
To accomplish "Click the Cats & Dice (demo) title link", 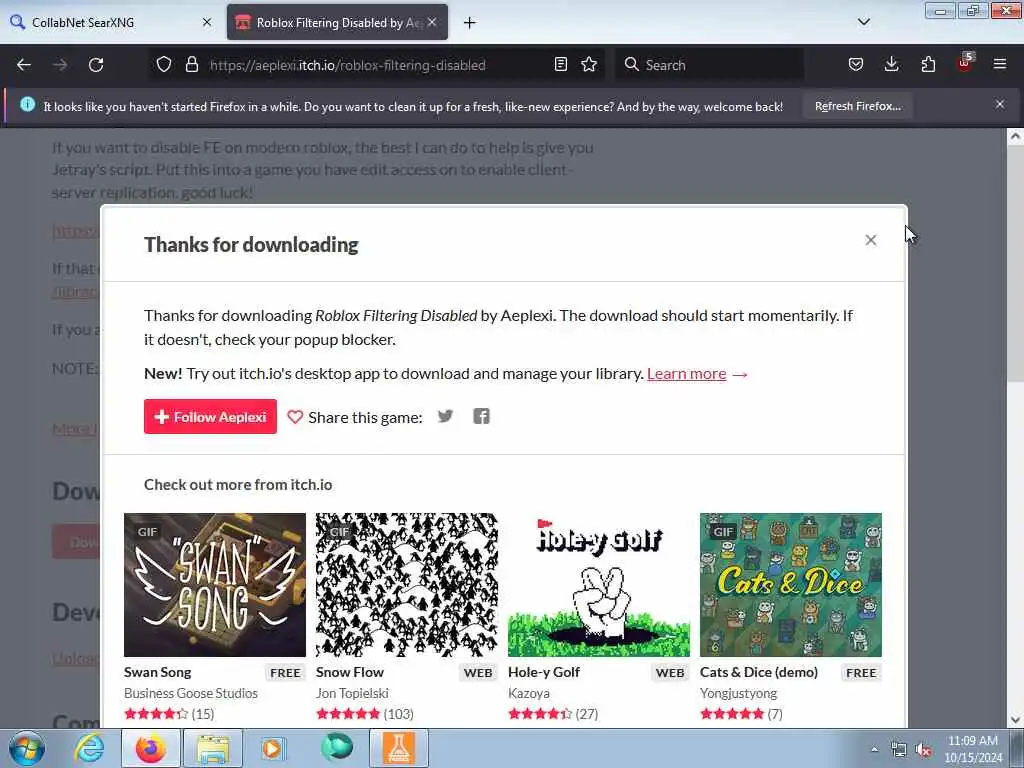I will [759, 672].
